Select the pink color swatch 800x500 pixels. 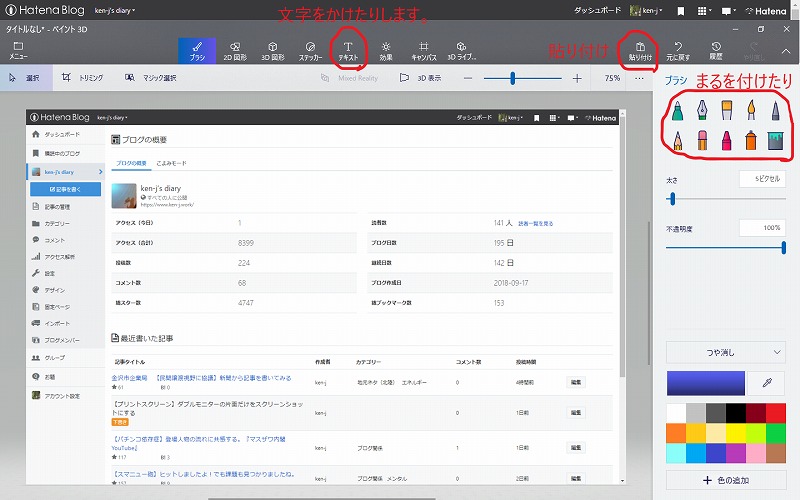(x=756, y=453)
